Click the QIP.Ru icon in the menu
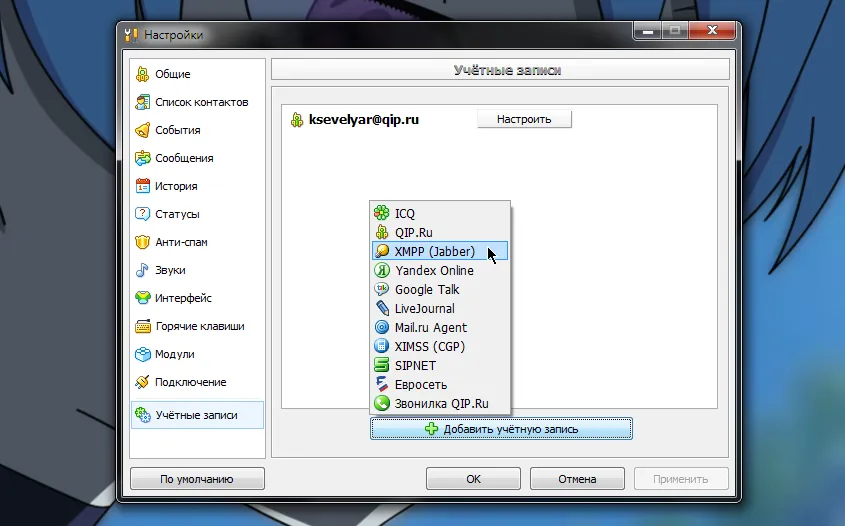This screenshot has height=526, width=845. (x=382, y=232)
